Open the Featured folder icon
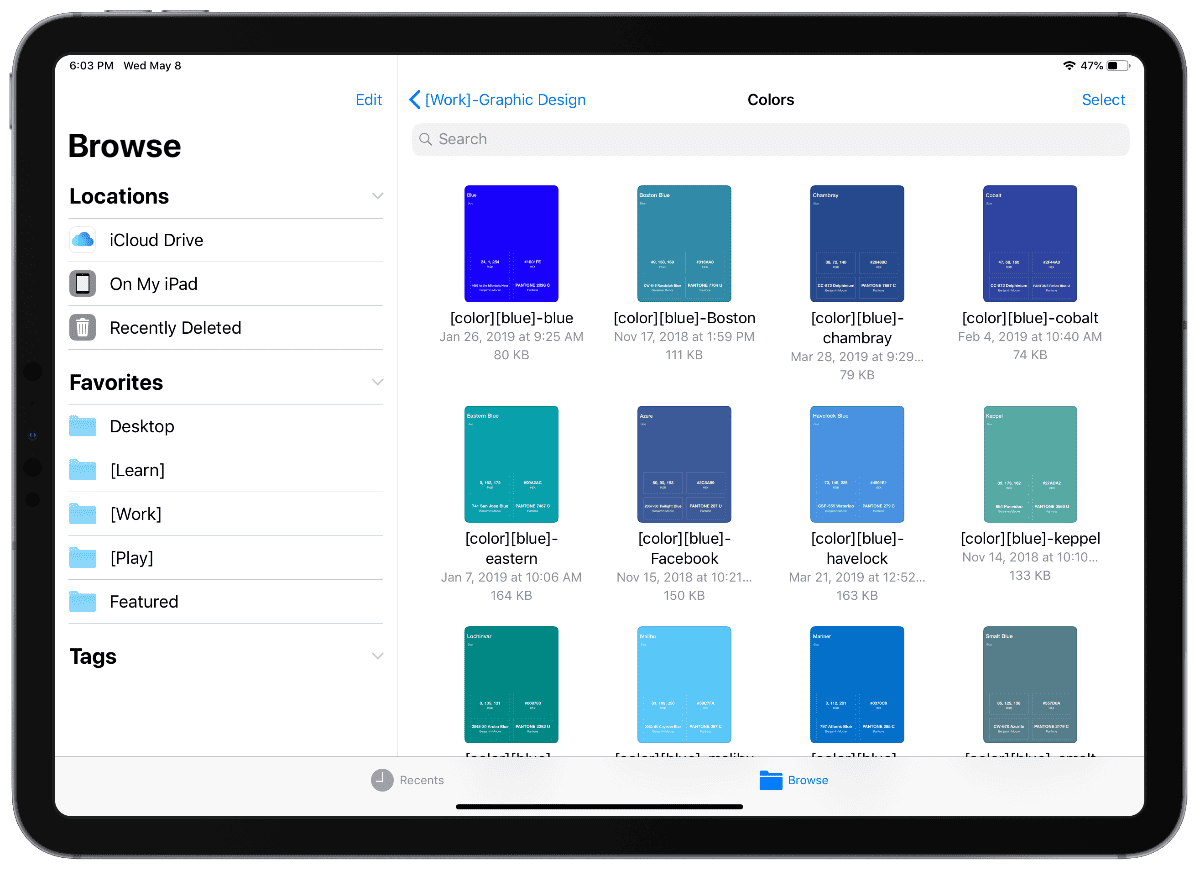The height and width of the screenshot is (871, 1200). point(83,602)
